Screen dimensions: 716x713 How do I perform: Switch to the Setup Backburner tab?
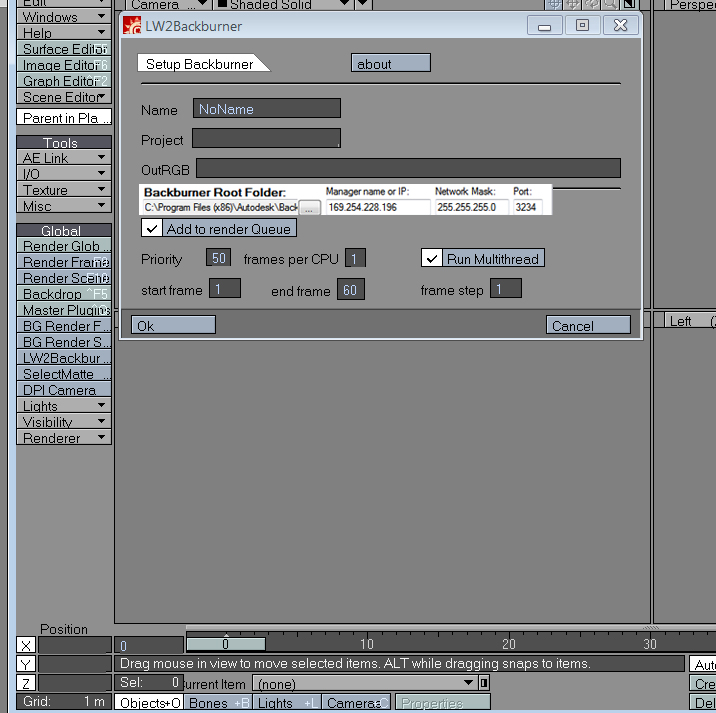pos(199,64)
